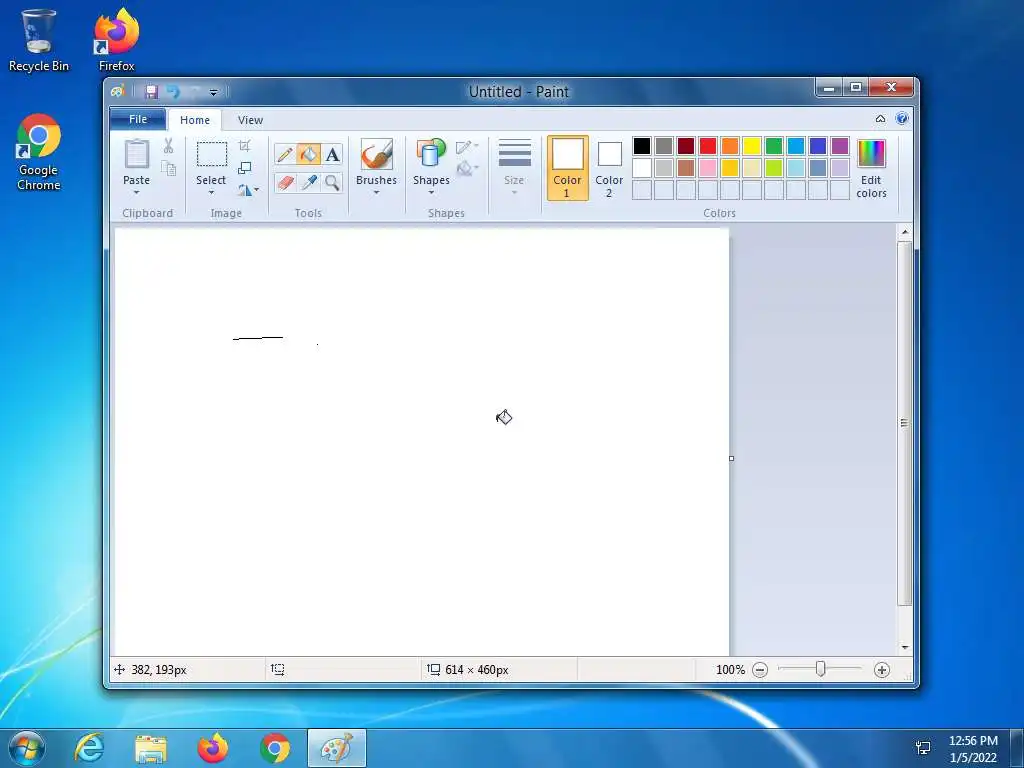The width and height of the screenshot is (1024, 768).
Task: Pick the yellow color swatch
Action: coord(752,146)
